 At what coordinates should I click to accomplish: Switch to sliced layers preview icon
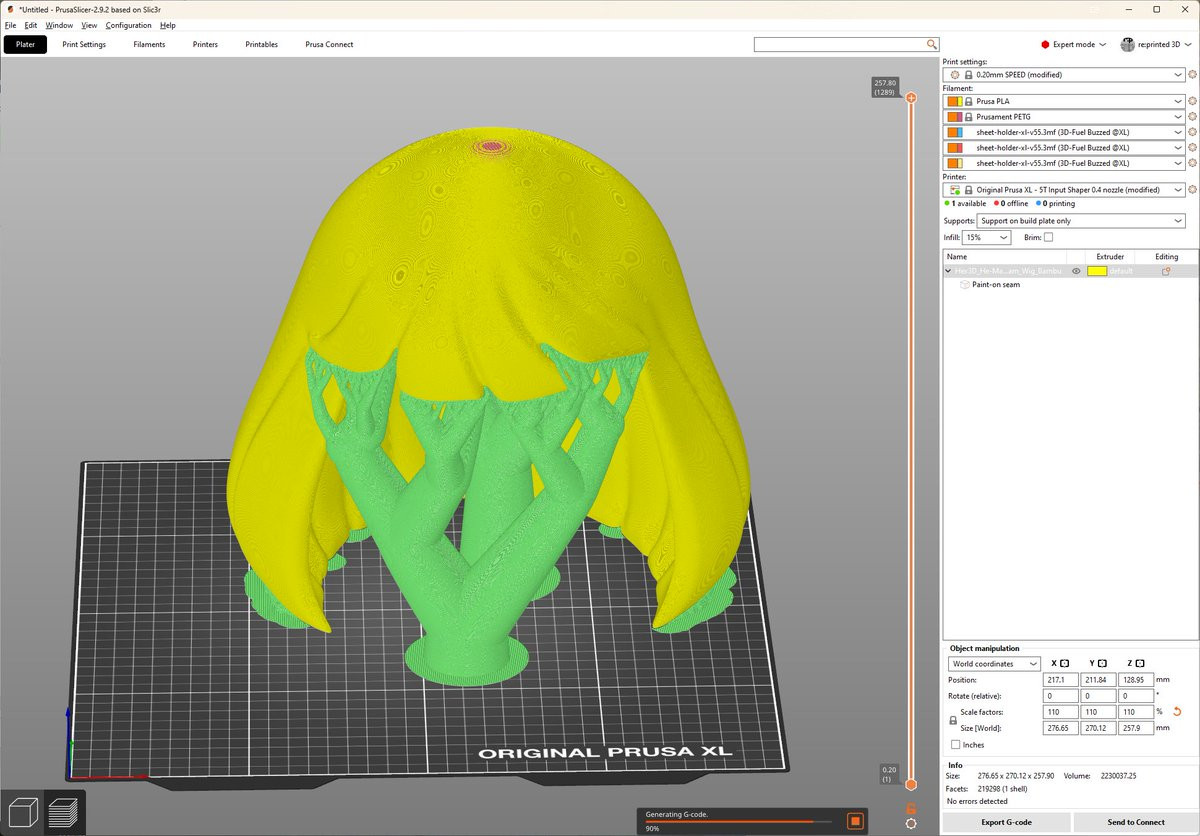[63, 811]
